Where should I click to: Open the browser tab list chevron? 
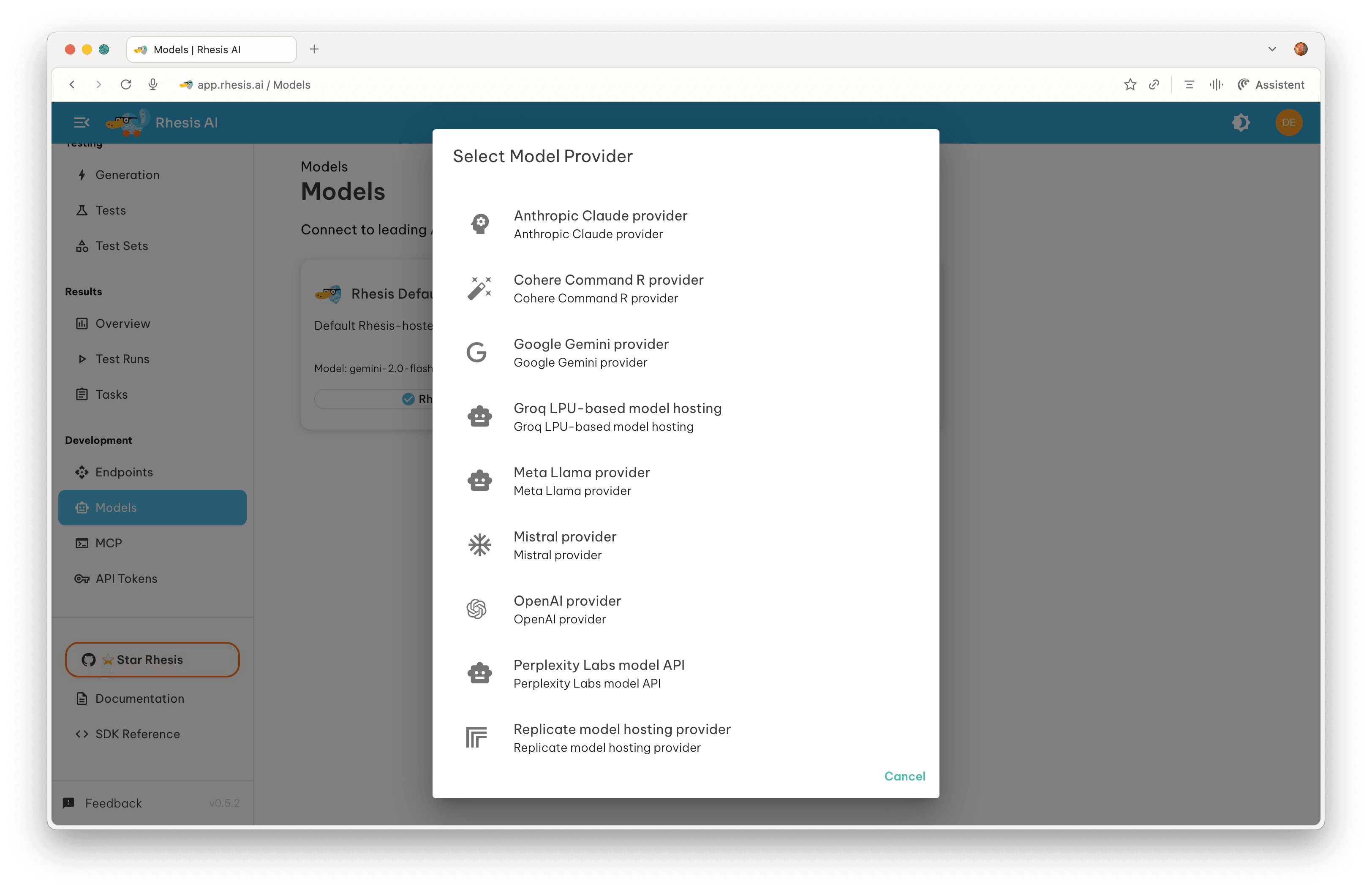[1272, 49]
